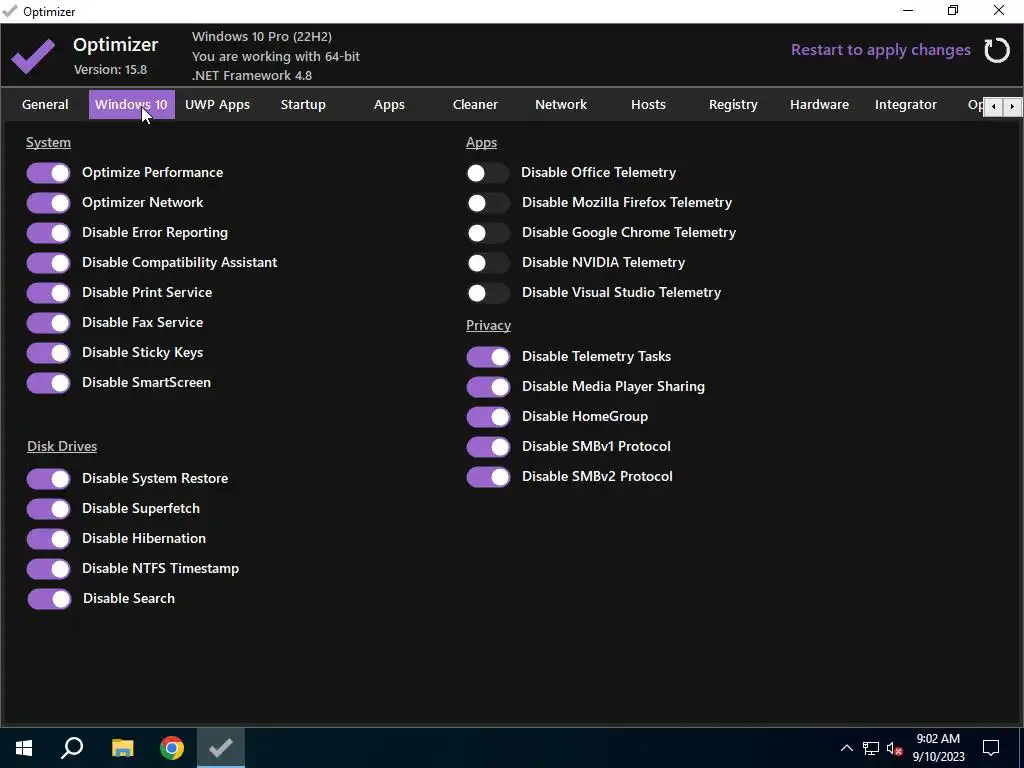Image resolution: width=1024 pixels, height=768 pixels.
Task: Toggle Disable SMBv1 Protocol switch
Action: (488, 447)
